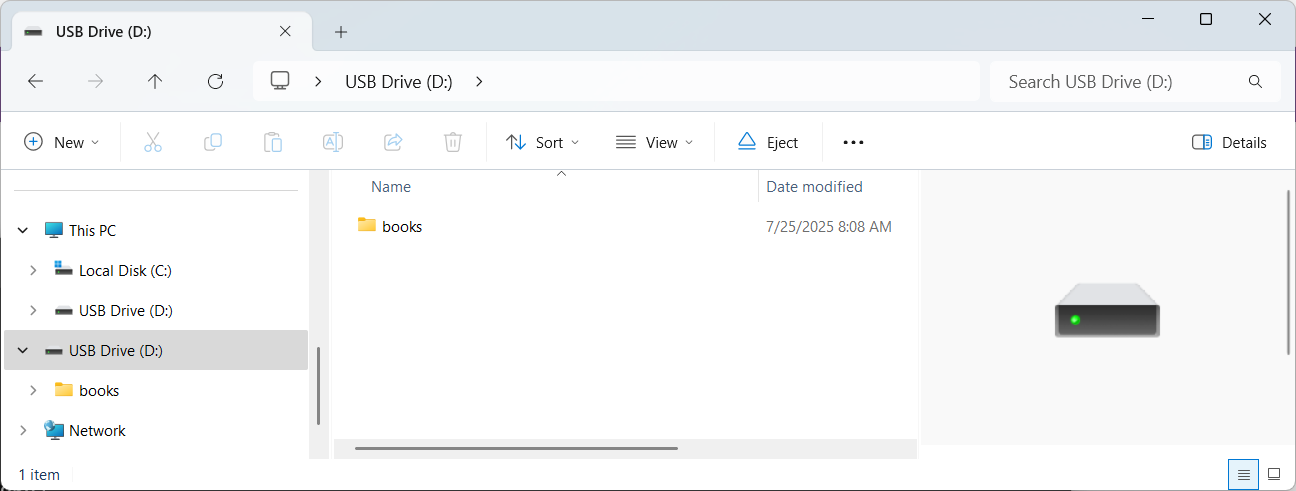Switch to details list view in status bar
This screenshot has height=491, width=1296.
pos(1243,474)
